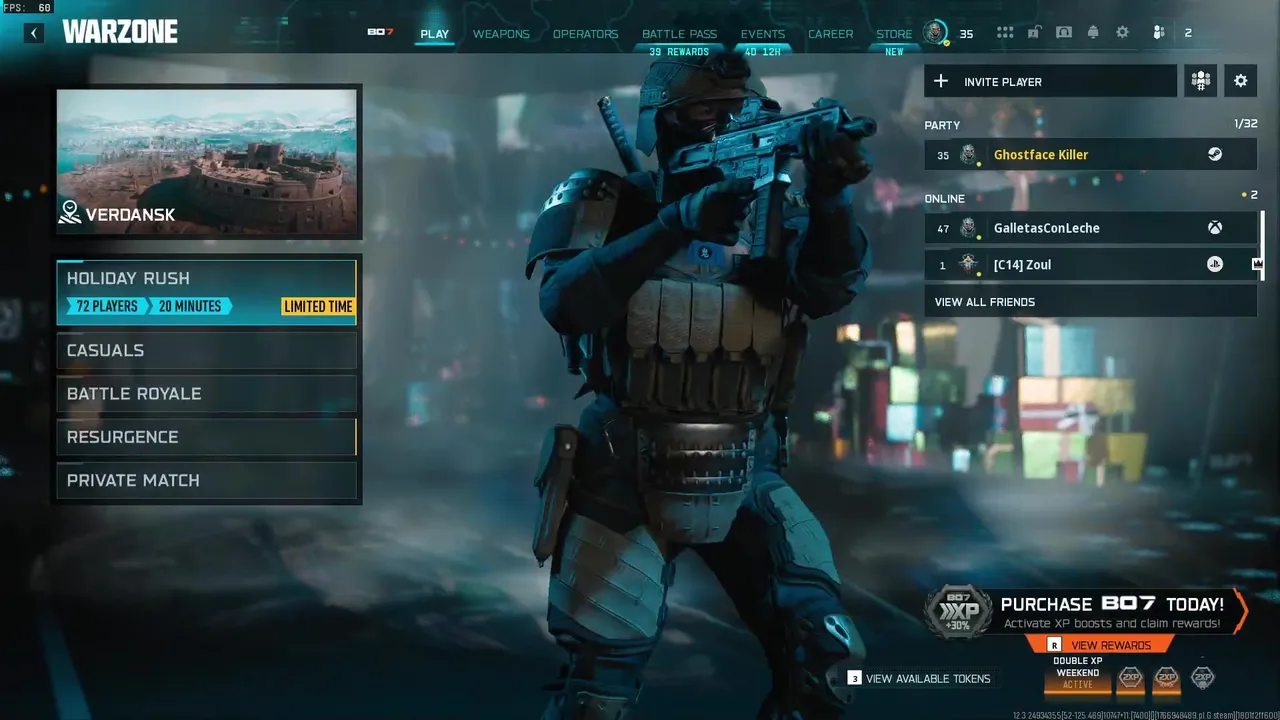Click the 20 Minutes tag on Holiday Rush

point(190,307)
